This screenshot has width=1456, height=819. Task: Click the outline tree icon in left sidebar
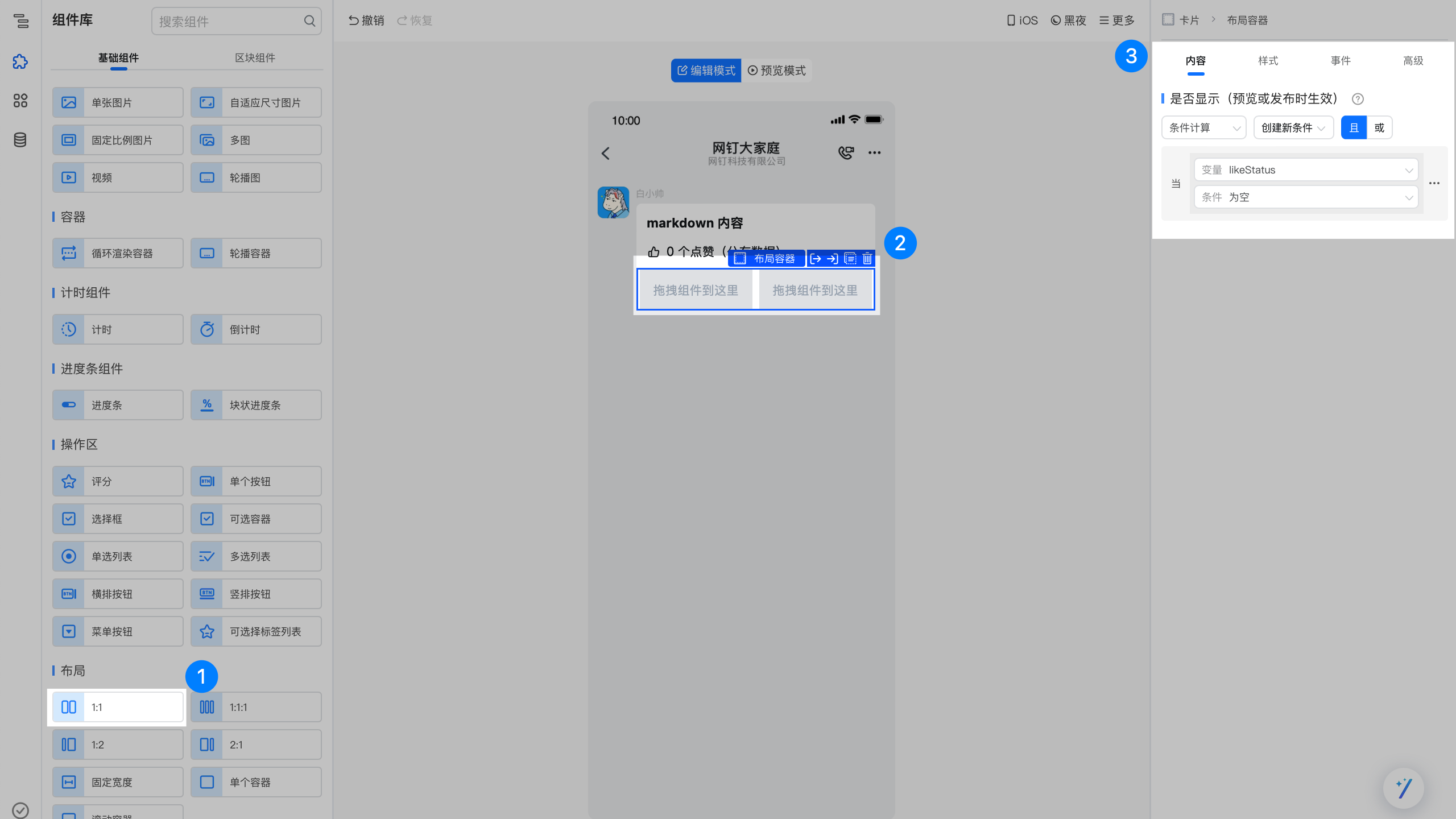coord(20,21)
